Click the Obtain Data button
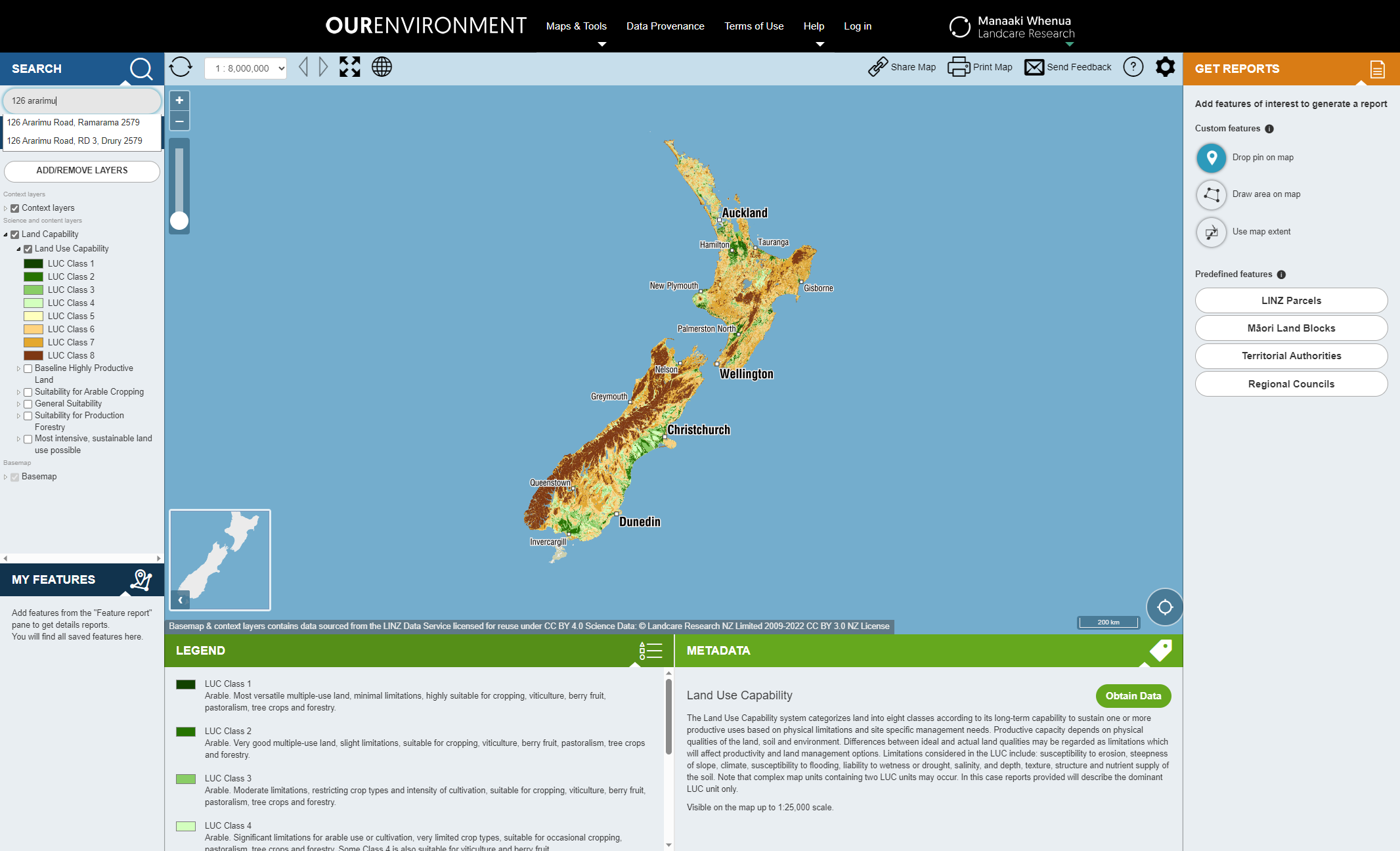Screen dimensions: 1400x851 pos(1133,696)
